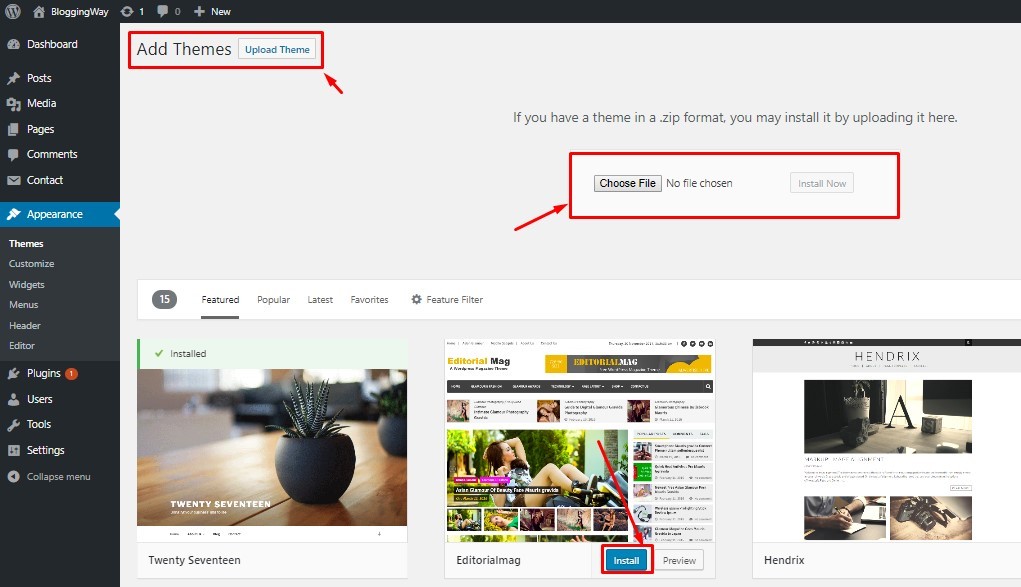Open the Twenty Seventeen theme thumbnail
The height and width of the screenshot is (587, 1021).
tap(272, 440)
